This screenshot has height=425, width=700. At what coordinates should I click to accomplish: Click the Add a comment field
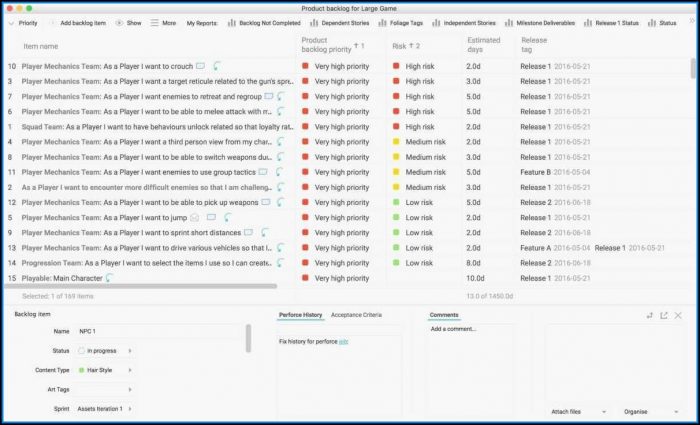click(468, 329)
